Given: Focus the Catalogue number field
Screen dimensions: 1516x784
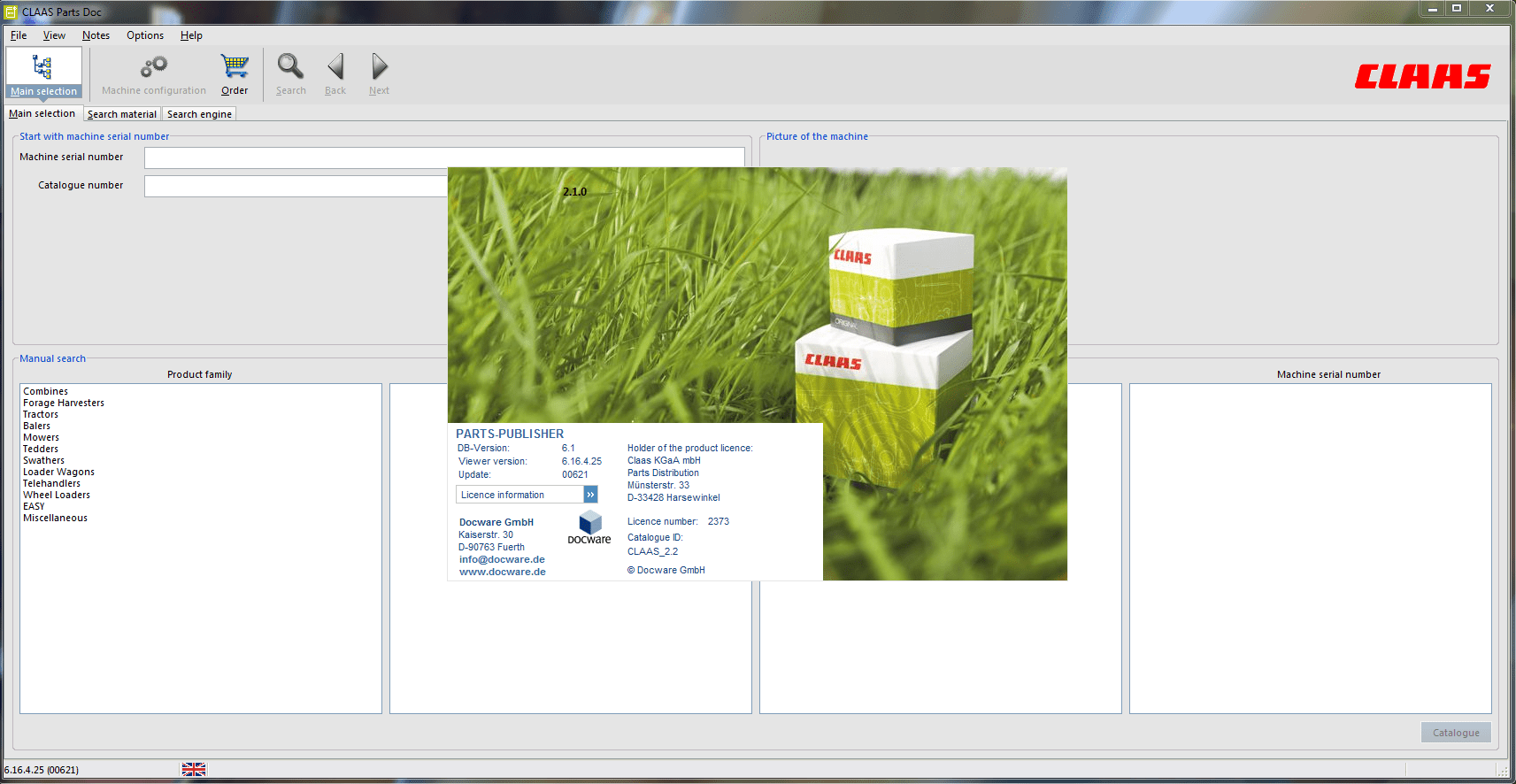Looking at the screenshot, I should coord(296,186).
